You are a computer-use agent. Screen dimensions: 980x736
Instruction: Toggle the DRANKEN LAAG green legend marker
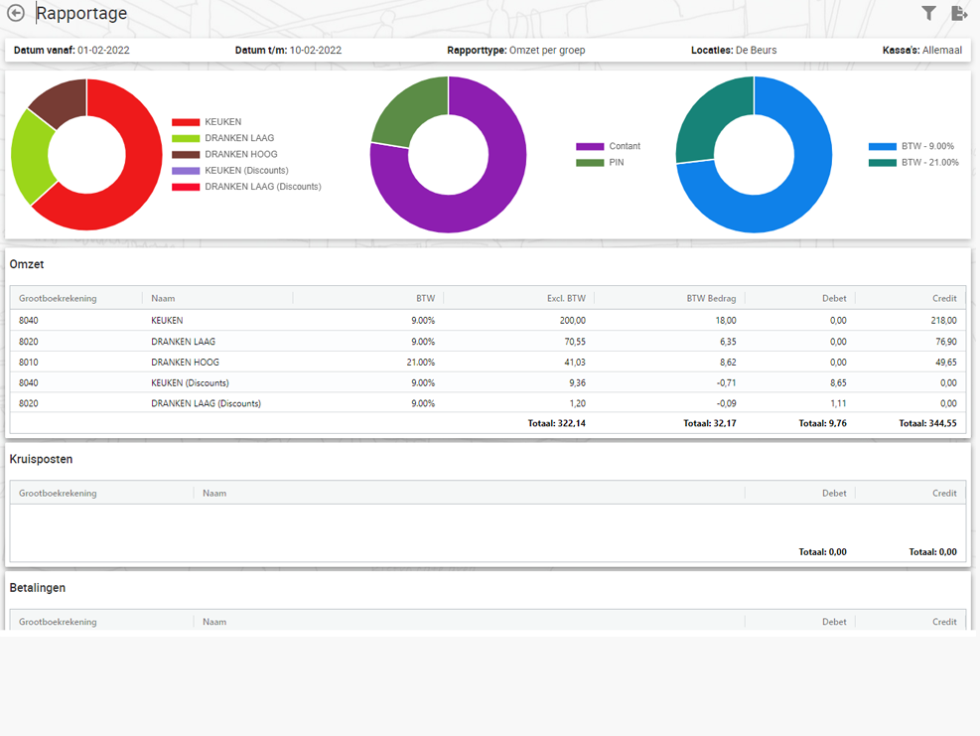185,138
